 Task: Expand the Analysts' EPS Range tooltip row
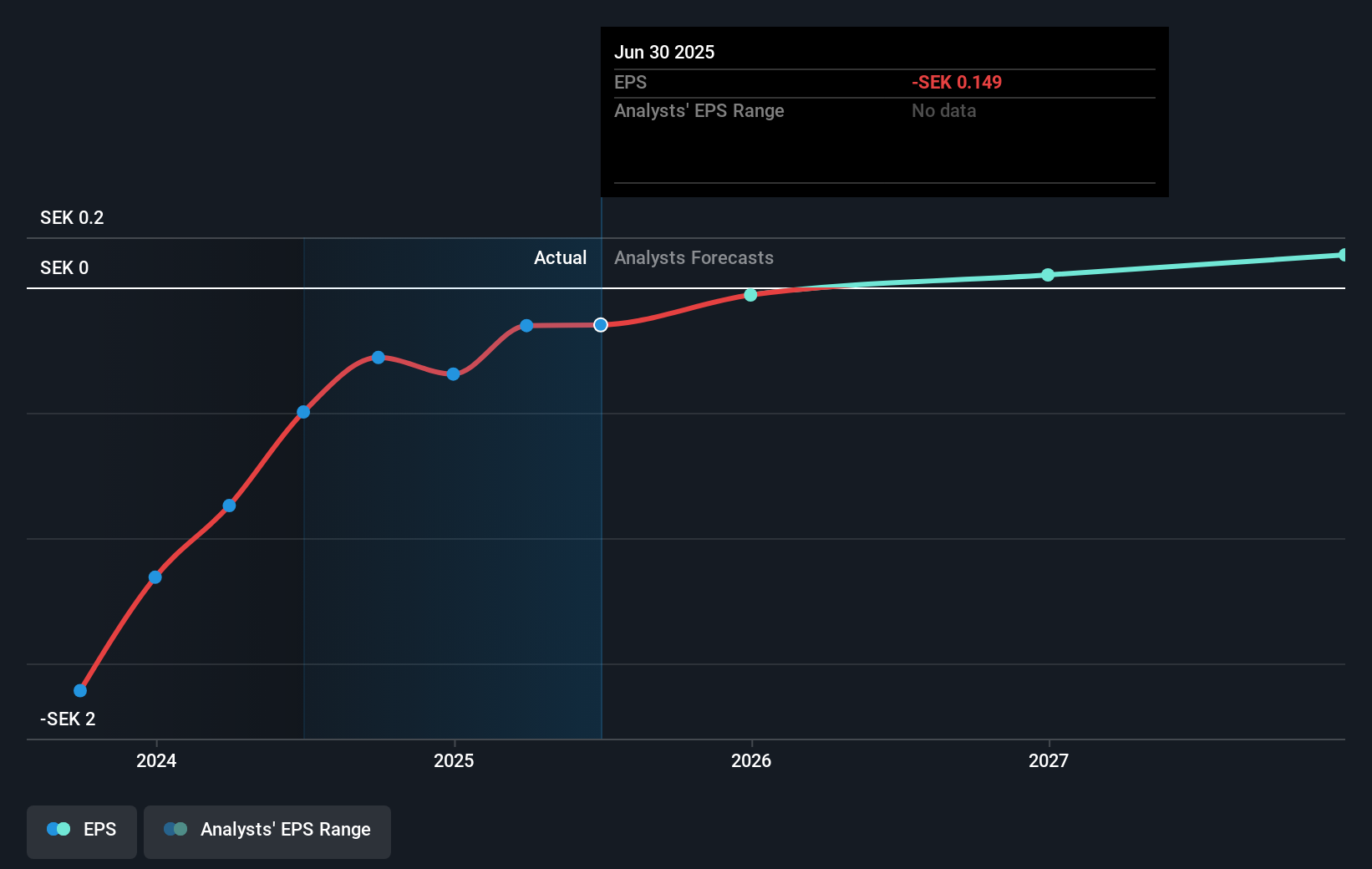699,110
